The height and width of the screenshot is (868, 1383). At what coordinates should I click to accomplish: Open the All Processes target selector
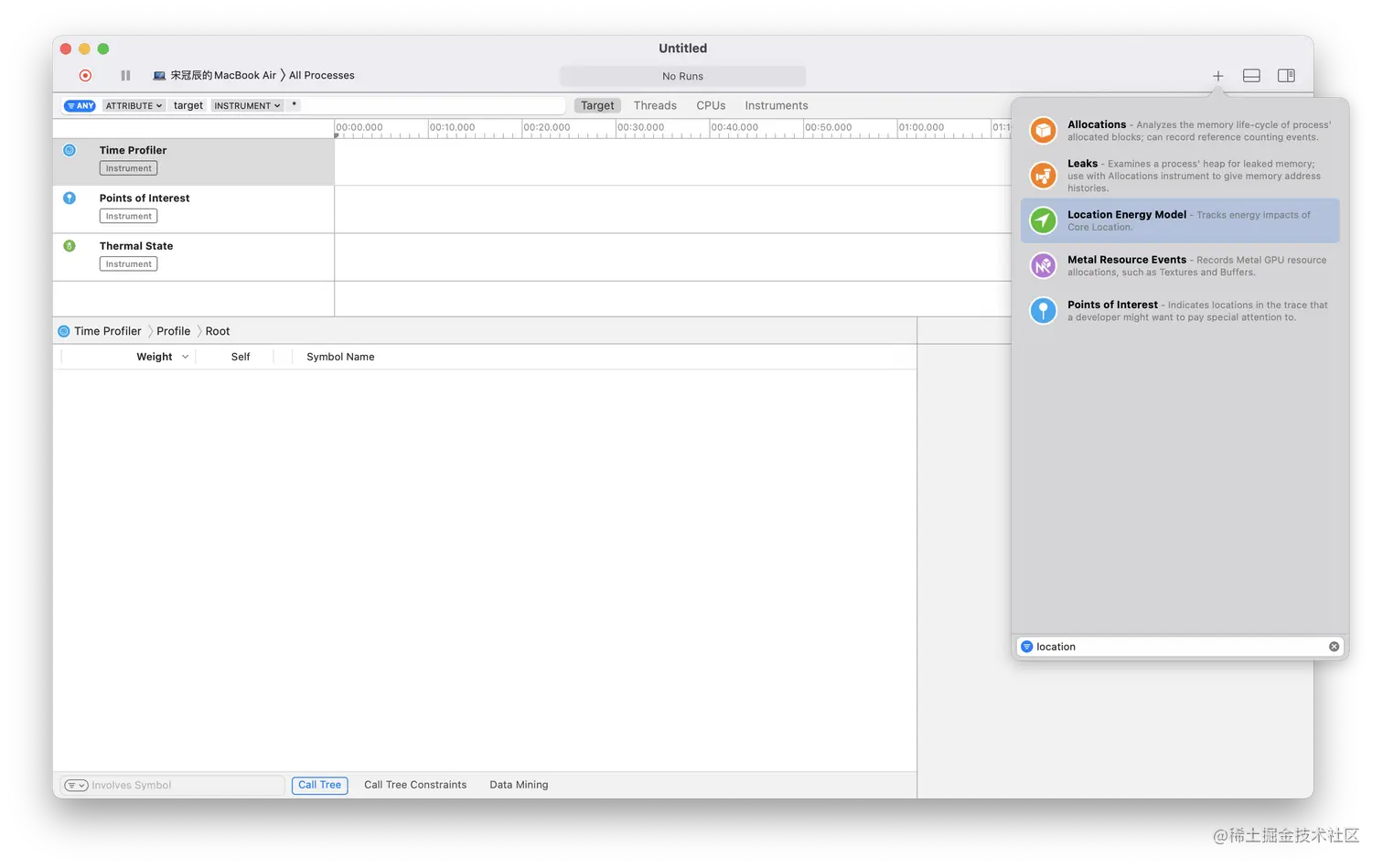pos(322,76)
